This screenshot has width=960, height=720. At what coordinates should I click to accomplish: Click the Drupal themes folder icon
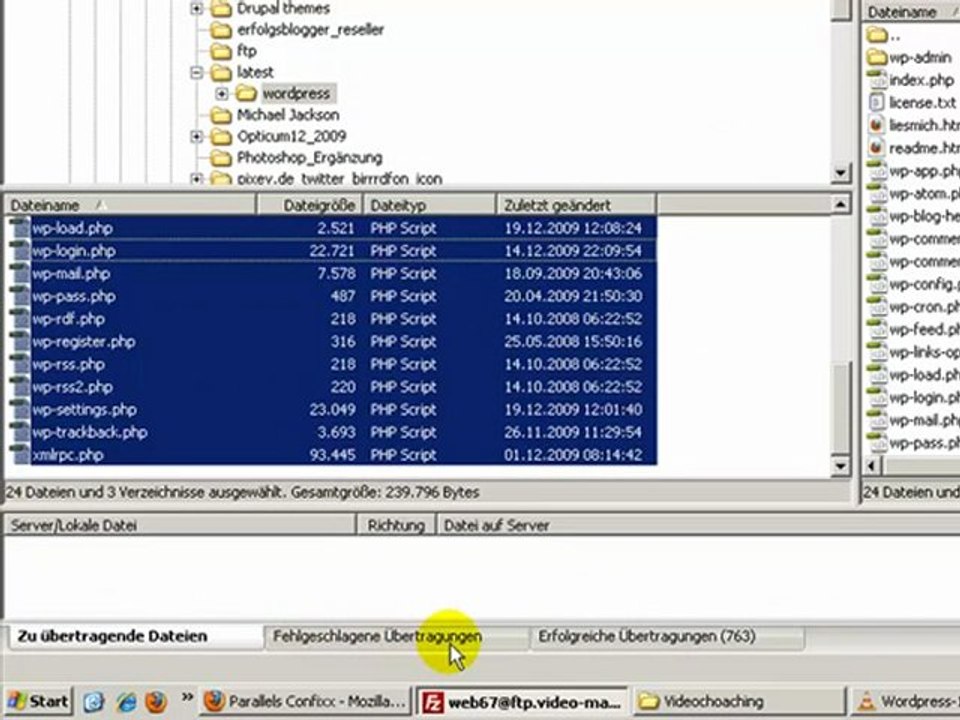tap(221, 9)
